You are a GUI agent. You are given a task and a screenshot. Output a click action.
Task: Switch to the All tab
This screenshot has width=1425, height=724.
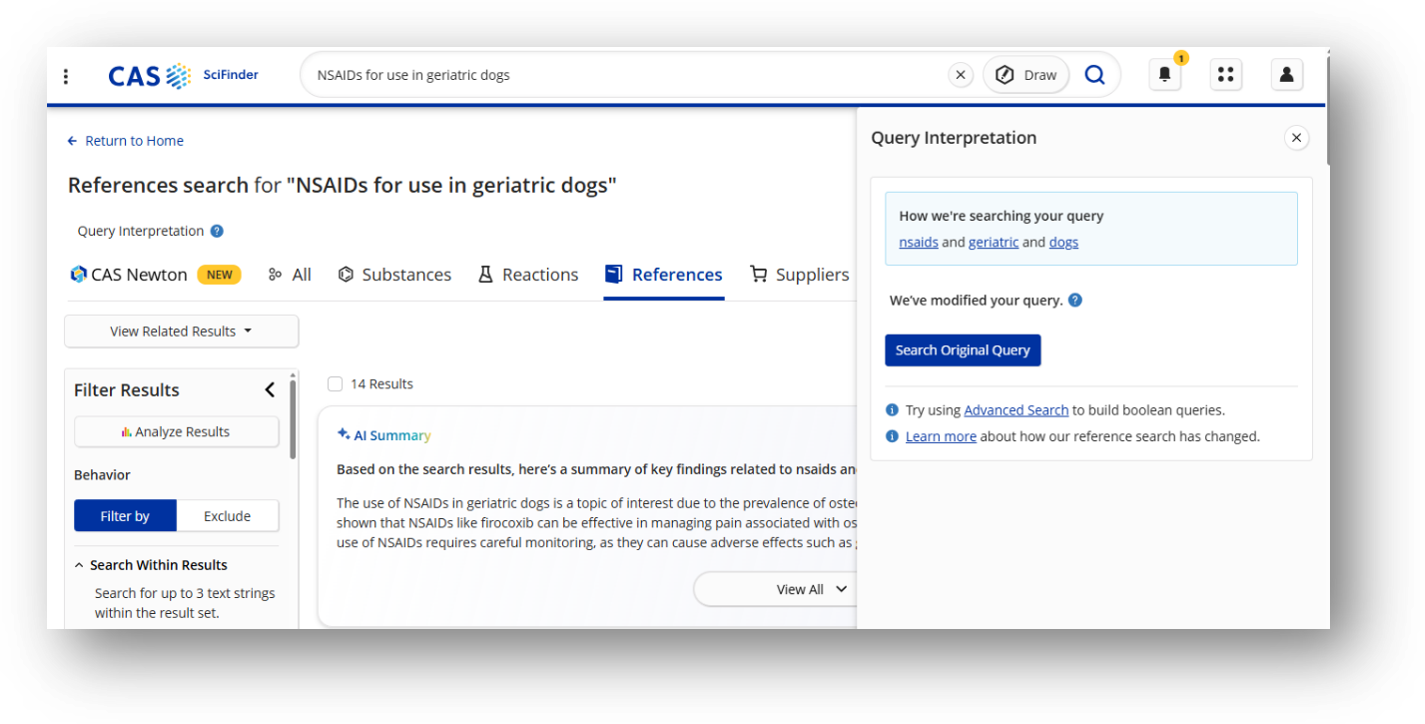[290, 274]
